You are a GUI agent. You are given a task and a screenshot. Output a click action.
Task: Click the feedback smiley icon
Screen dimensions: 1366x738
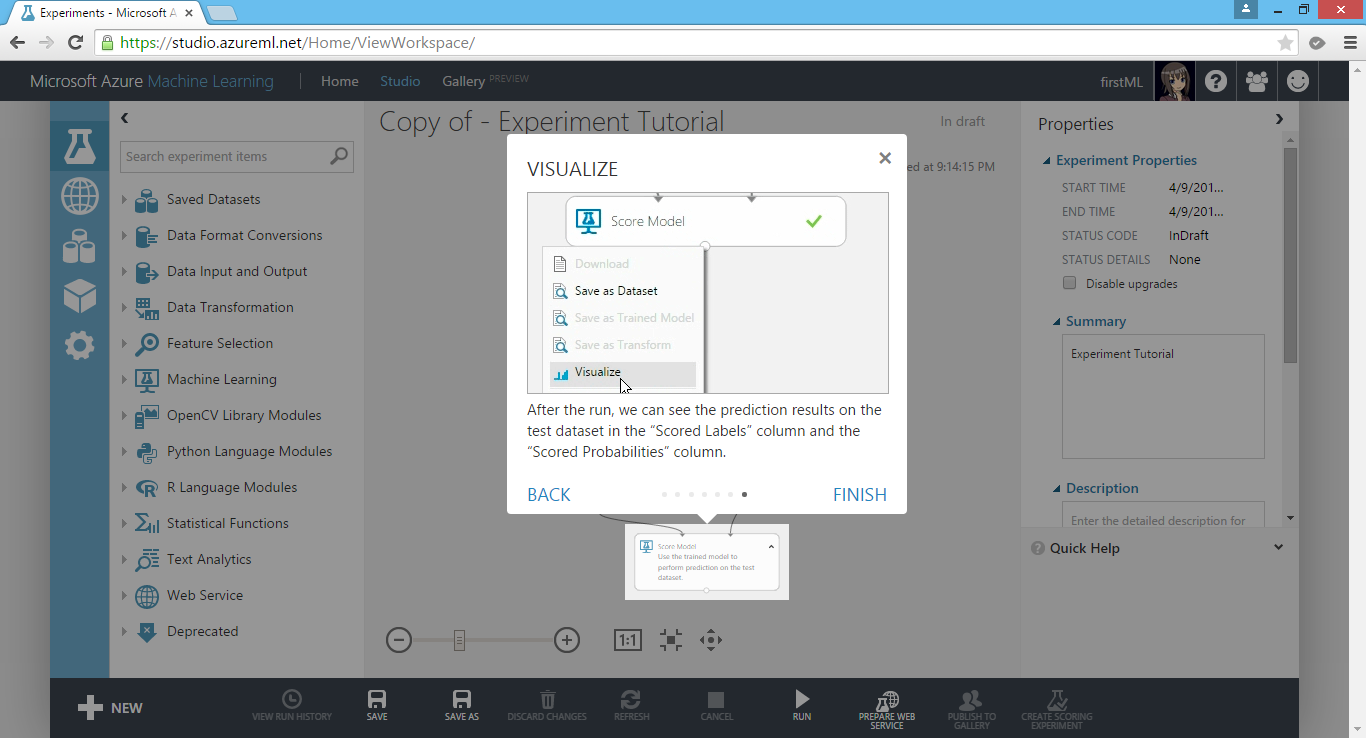[x=1298, y=81]
